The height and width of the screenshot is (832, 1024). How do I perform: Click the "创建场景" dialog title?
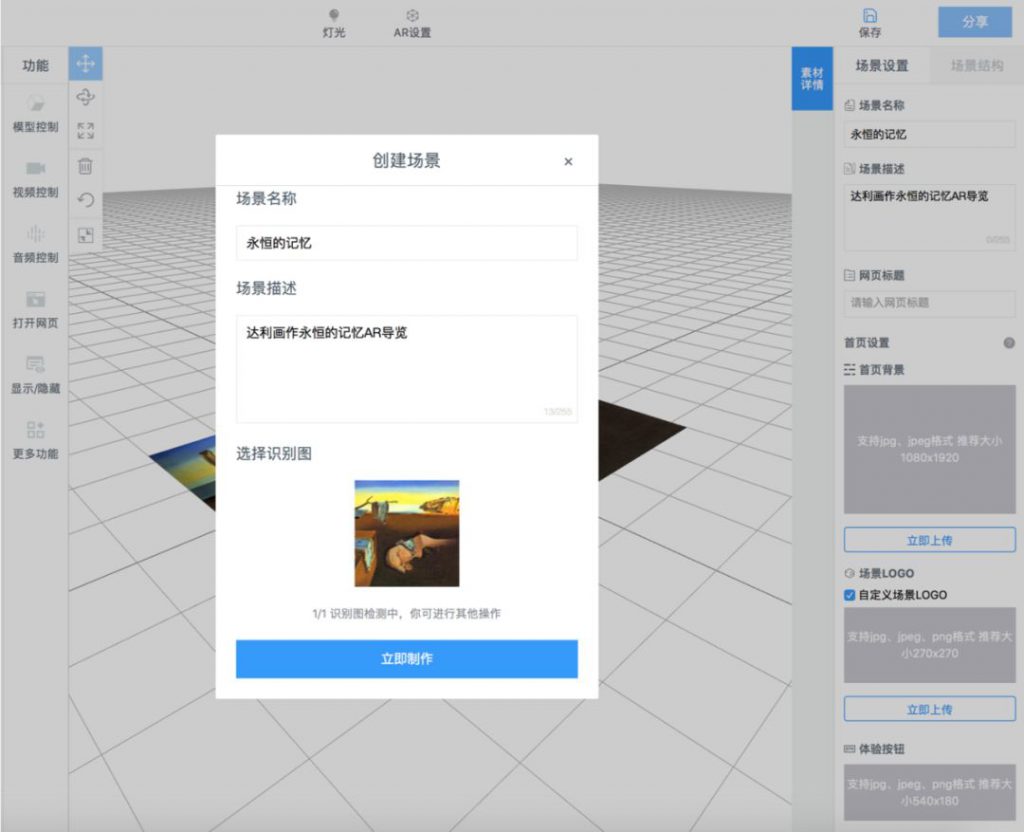coord(406,161)
